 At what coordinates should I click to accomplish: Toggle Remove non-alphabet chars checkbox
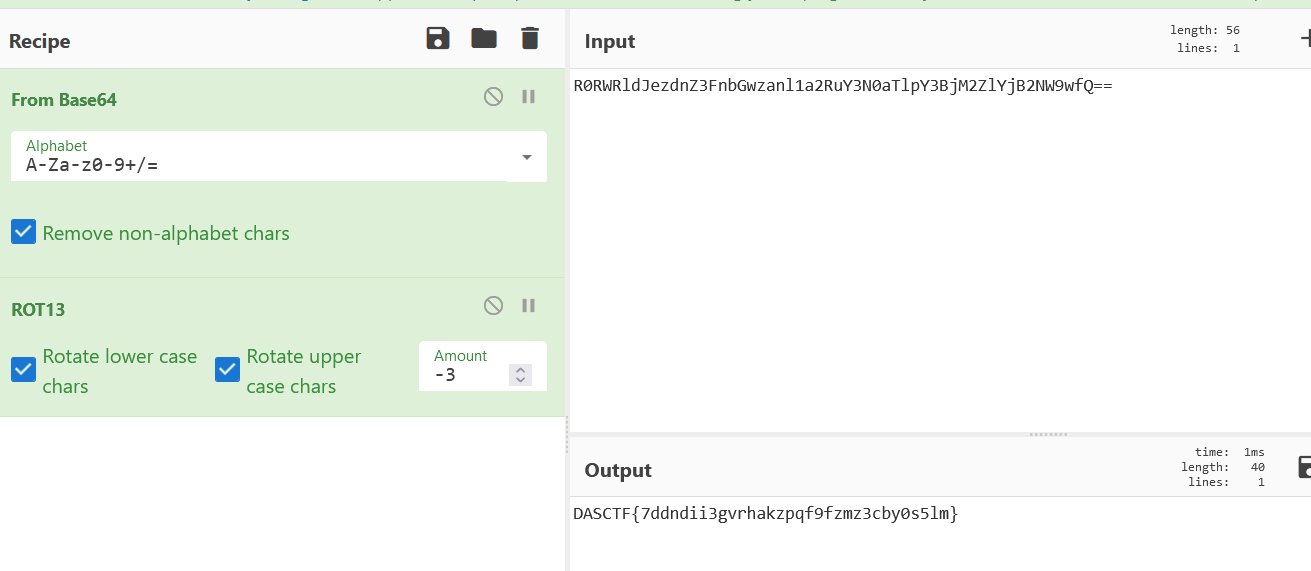(23, 232)
